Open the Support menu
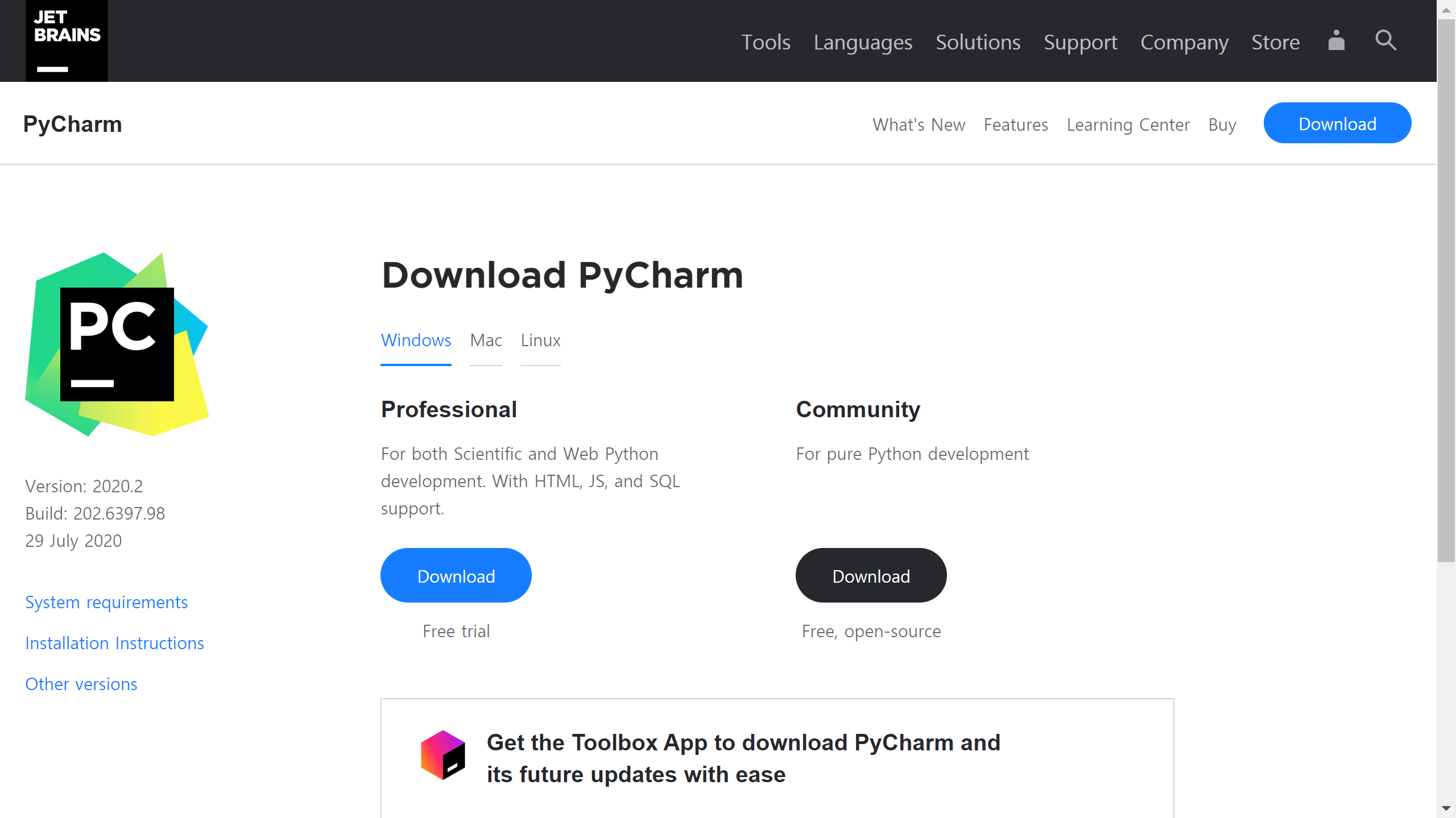The width and height of the screenshot is (1456, 818). [x=1080, y=42]
